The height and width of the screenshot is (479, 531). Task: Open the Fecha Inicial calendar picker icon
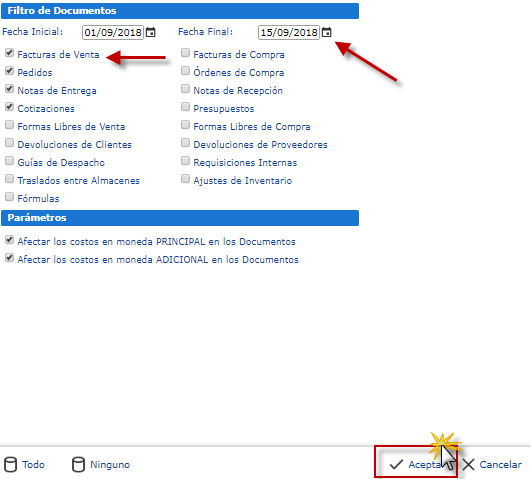(150, 33)
